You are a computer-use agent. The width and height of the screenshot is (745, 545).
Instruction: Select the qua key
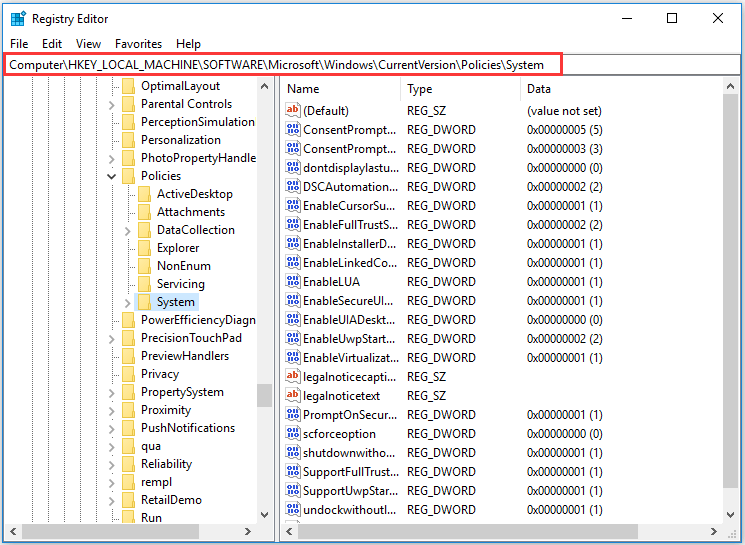[x=151, y=446]
